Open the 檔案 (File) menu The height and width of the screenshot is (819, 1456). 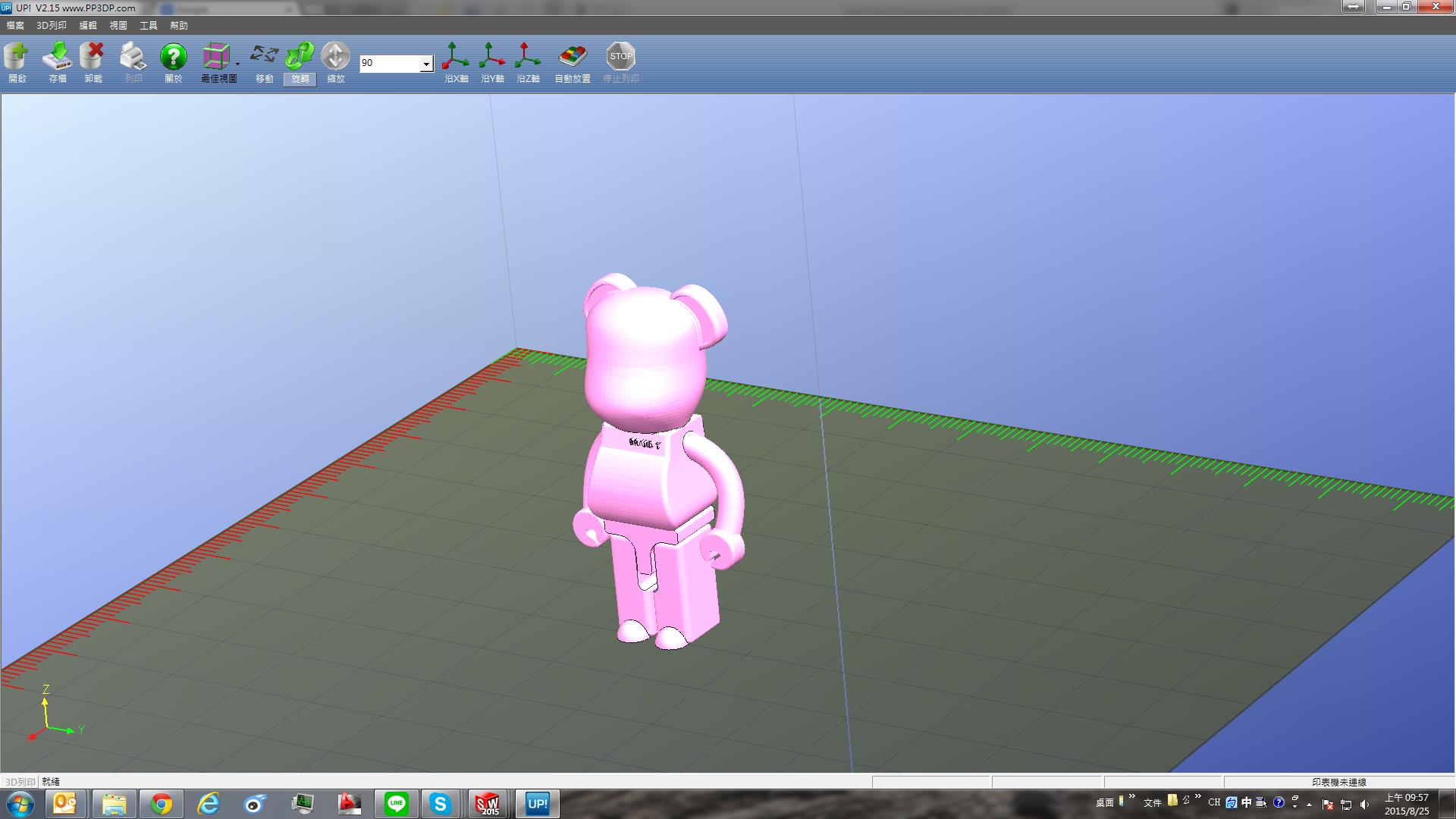15,26
